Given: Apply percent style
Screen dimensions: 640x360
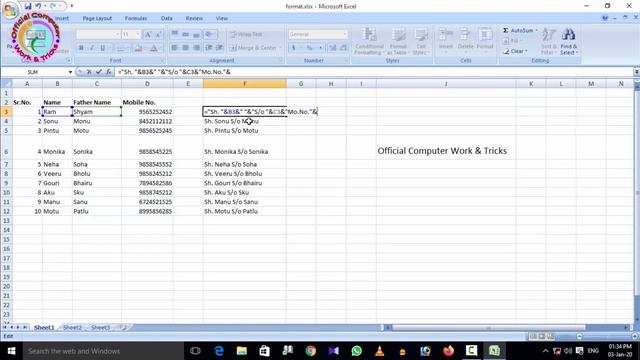Looking at the screenshot, I should click(309, 48).
